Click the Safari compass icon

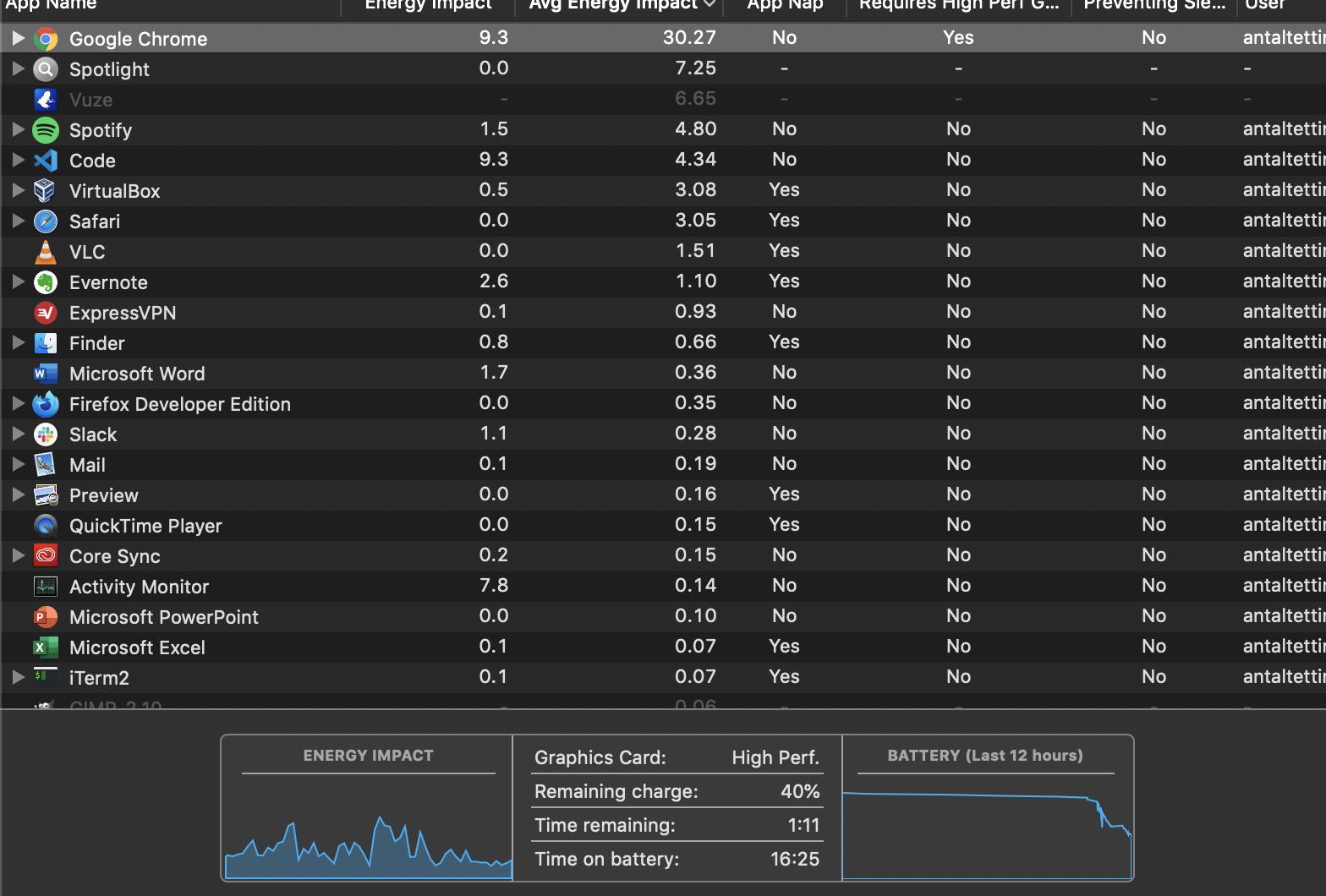[x=46, y=221]
